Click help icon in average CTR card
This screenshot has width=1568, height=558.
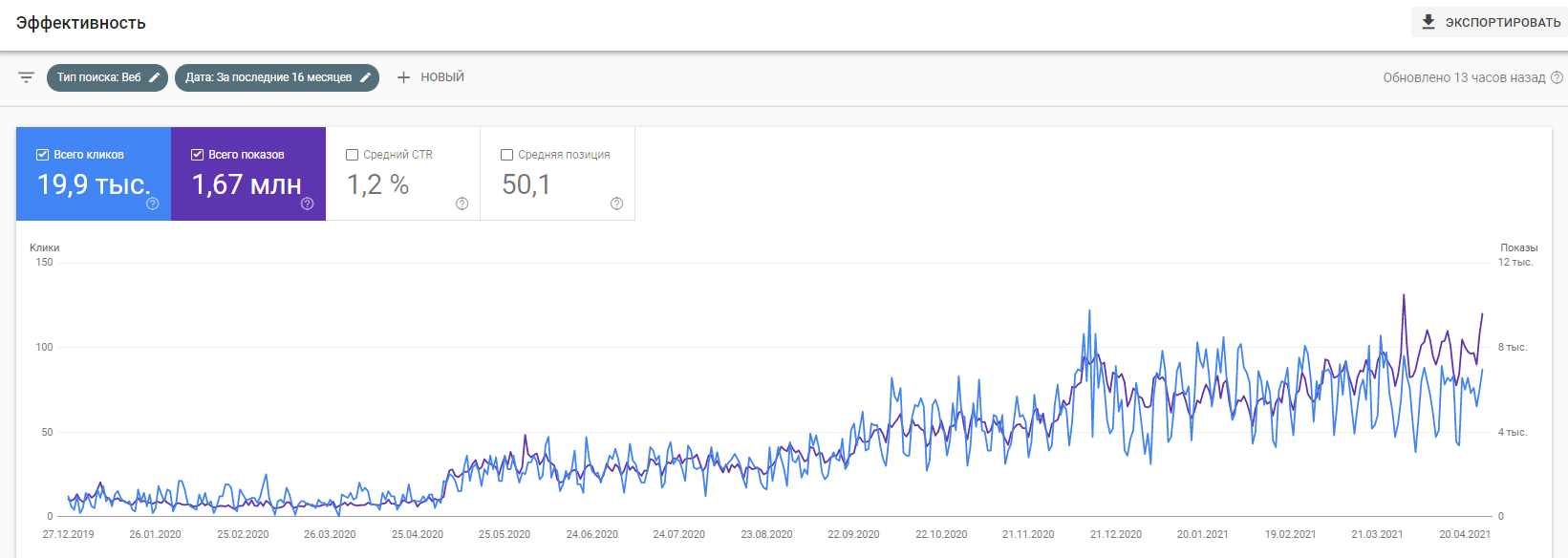462,204
